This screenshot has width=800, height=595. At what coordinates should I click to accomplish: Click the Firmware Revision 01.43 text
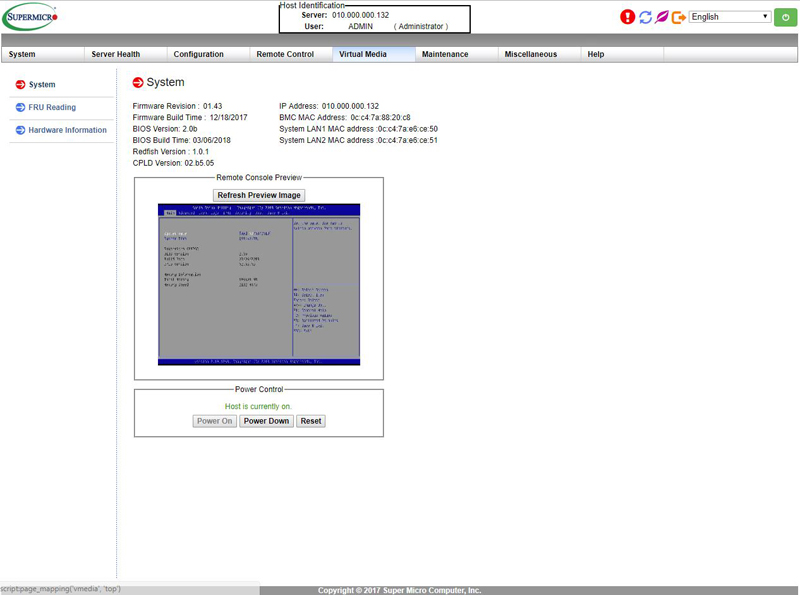coord(177,106)
